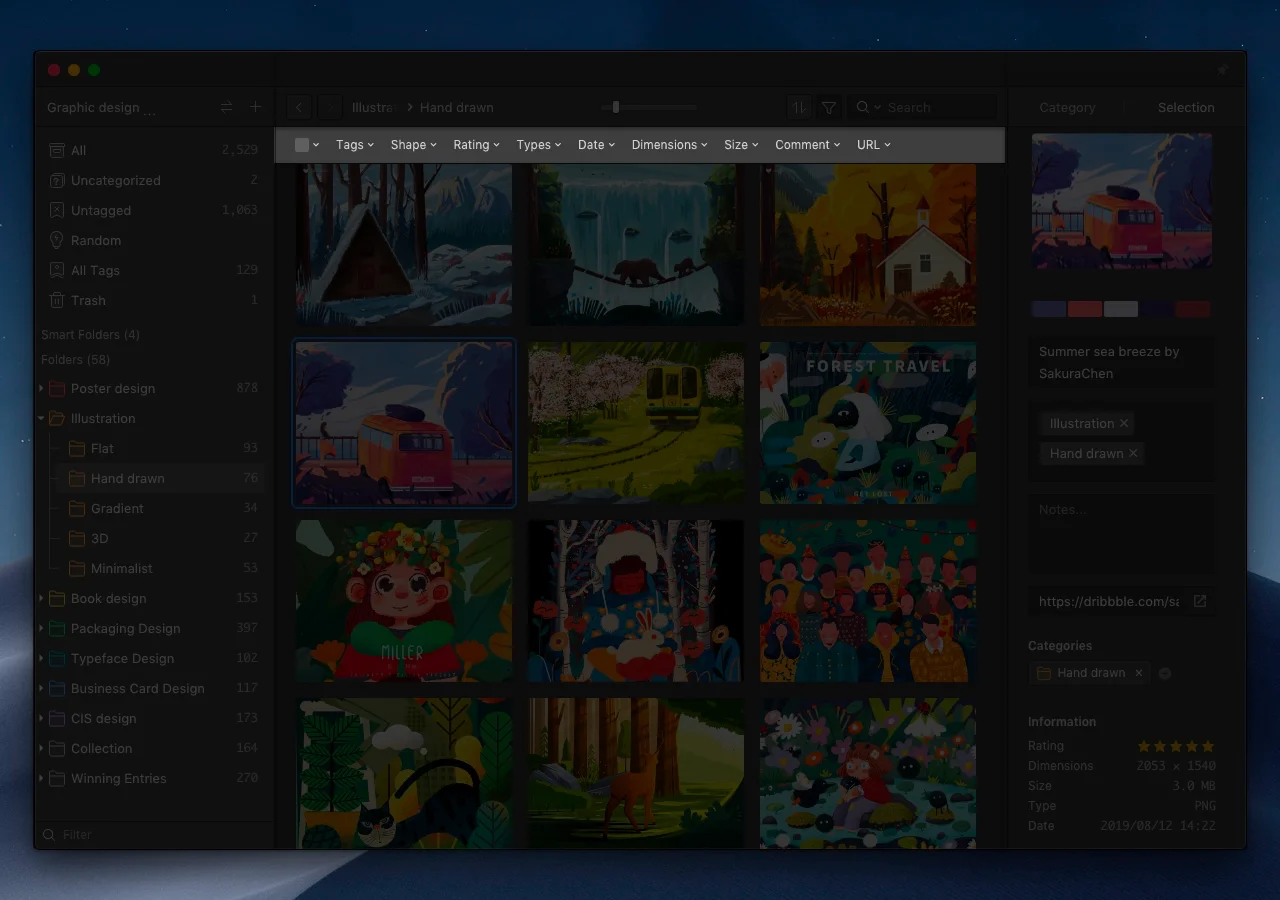Image resolution: width=1280 pixels, height=900 pixels.
Task: Switch to the Category tab
Action: point(1067,107)
